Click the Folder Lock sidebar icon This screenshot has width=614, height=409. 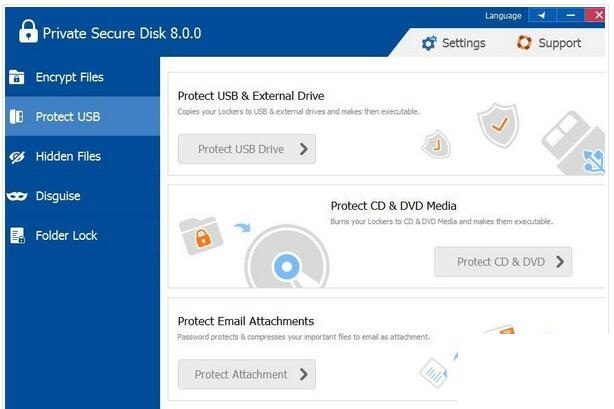16,236
